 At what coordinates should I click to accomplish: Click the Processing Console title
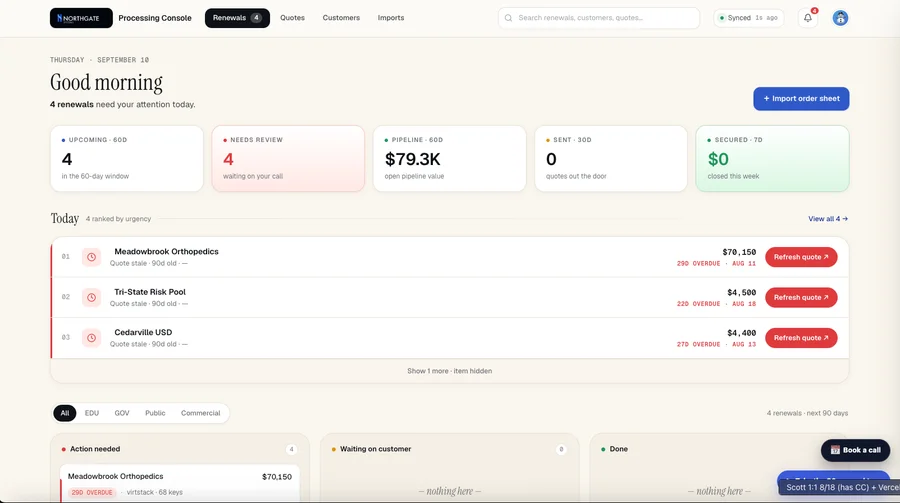[155, 18]
